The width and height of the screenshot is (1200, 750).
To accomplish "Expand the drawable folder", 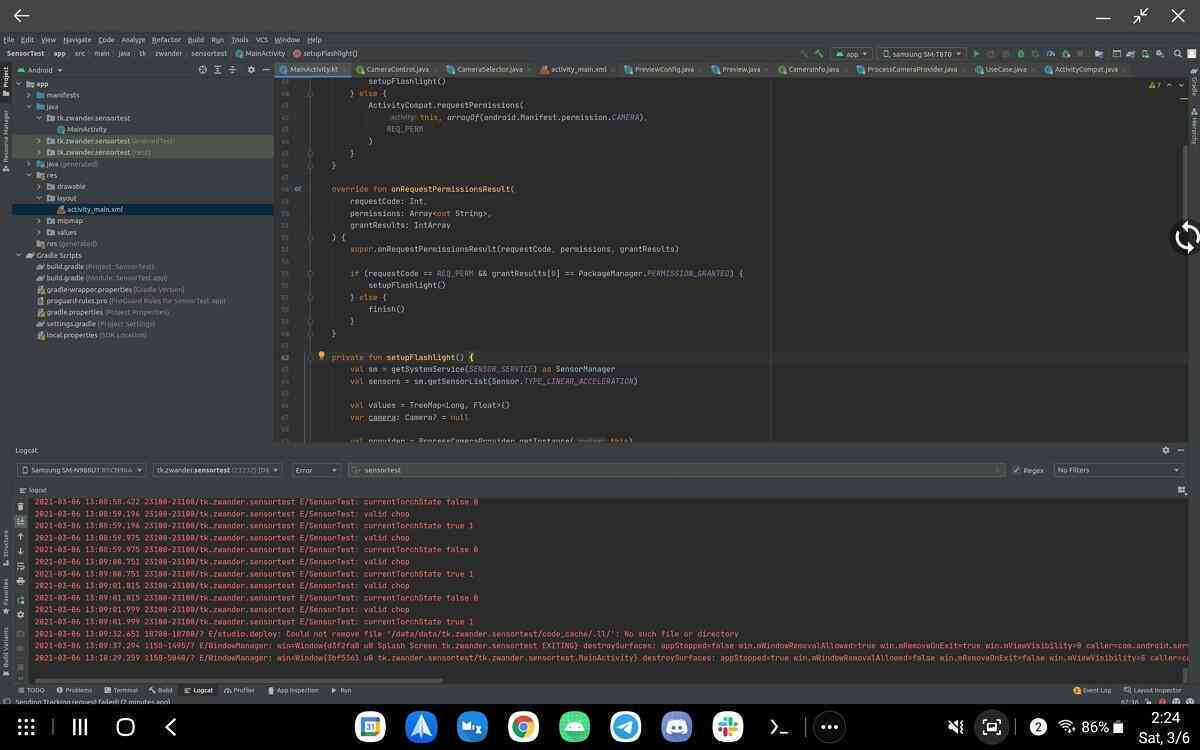I will pyautogui.click(x=39, y=186).
